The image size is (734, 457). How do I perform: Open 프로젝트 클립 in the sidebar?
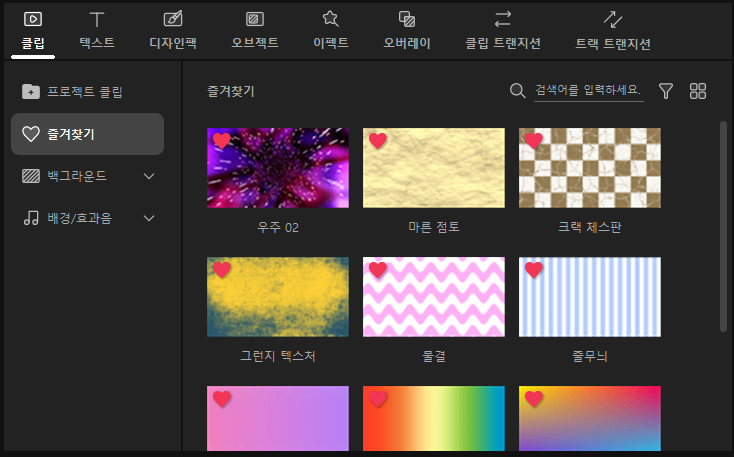point(86,92)
